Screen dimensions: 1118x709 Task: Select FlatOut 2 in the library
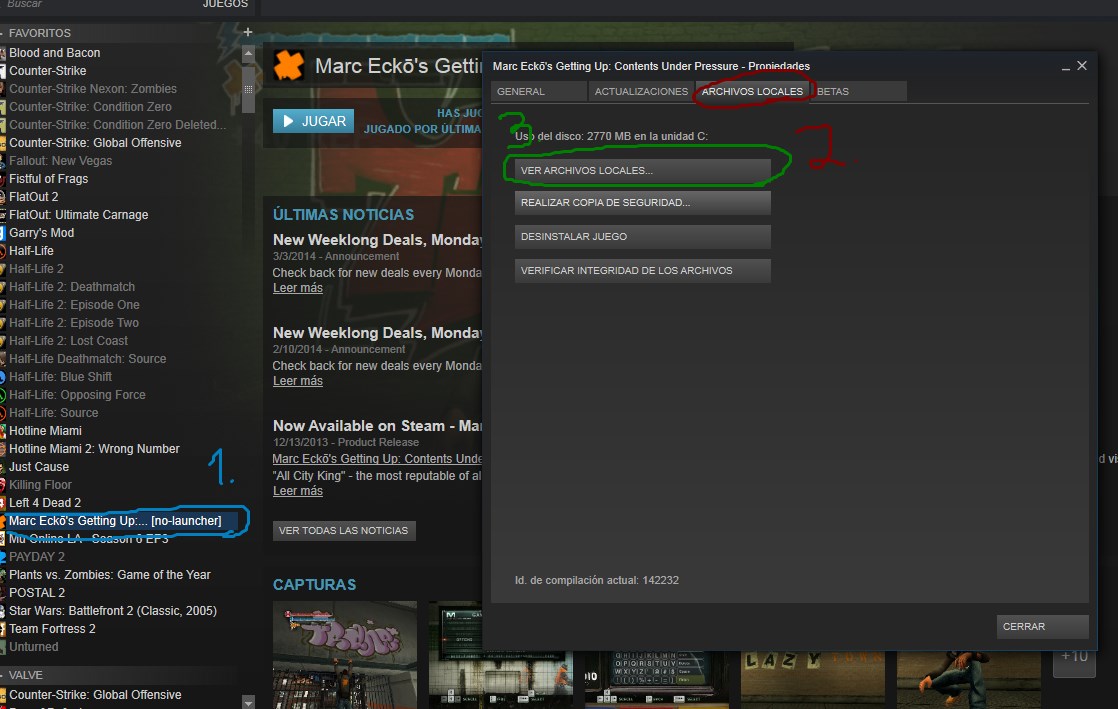click(x=34, y=196)
